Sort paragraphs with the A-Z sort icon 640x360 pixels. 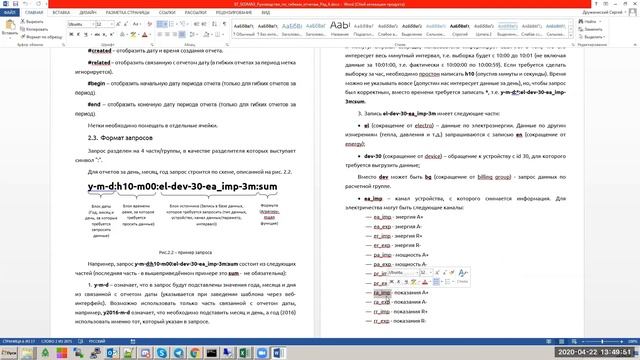pyautogui.click(x=215, y=24)
